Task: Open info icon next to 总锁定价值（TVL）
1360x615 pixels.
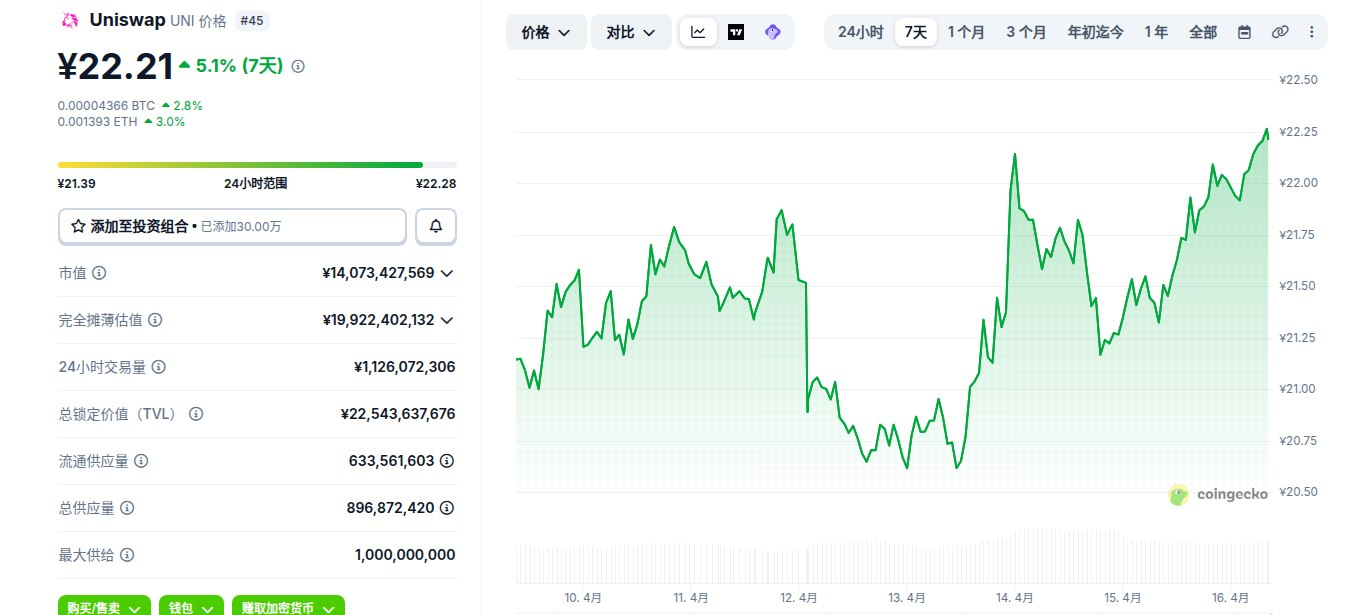Action: coord(196,414)
